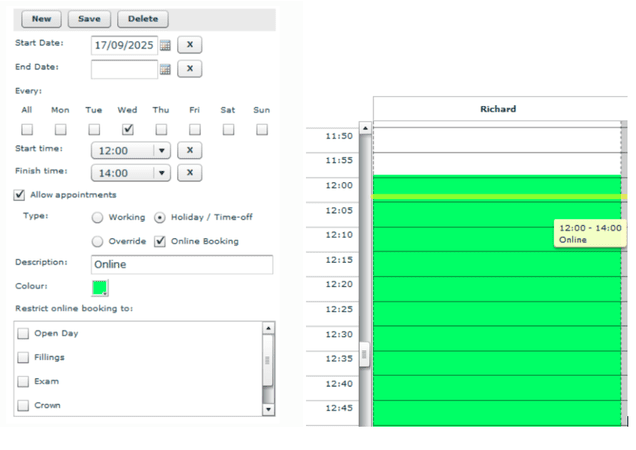Open the End Date calendar picker icon
The height and width of the screenshot is (450, 636).
coord(166,69)
